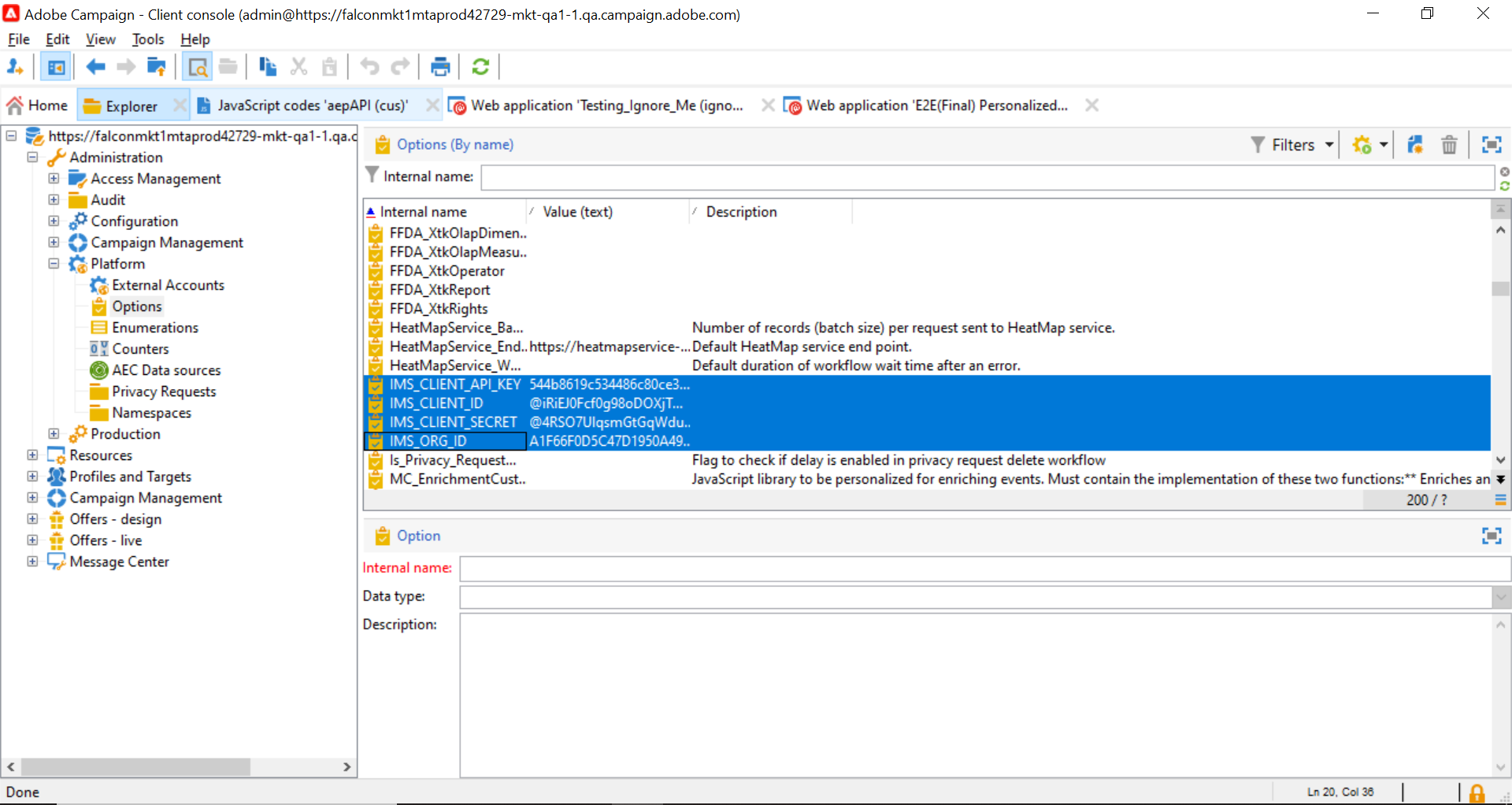This screenshot has width=1512, height=805.
Task: Go to parent folder with up-folder icon
Action: [x=157, y=67]
